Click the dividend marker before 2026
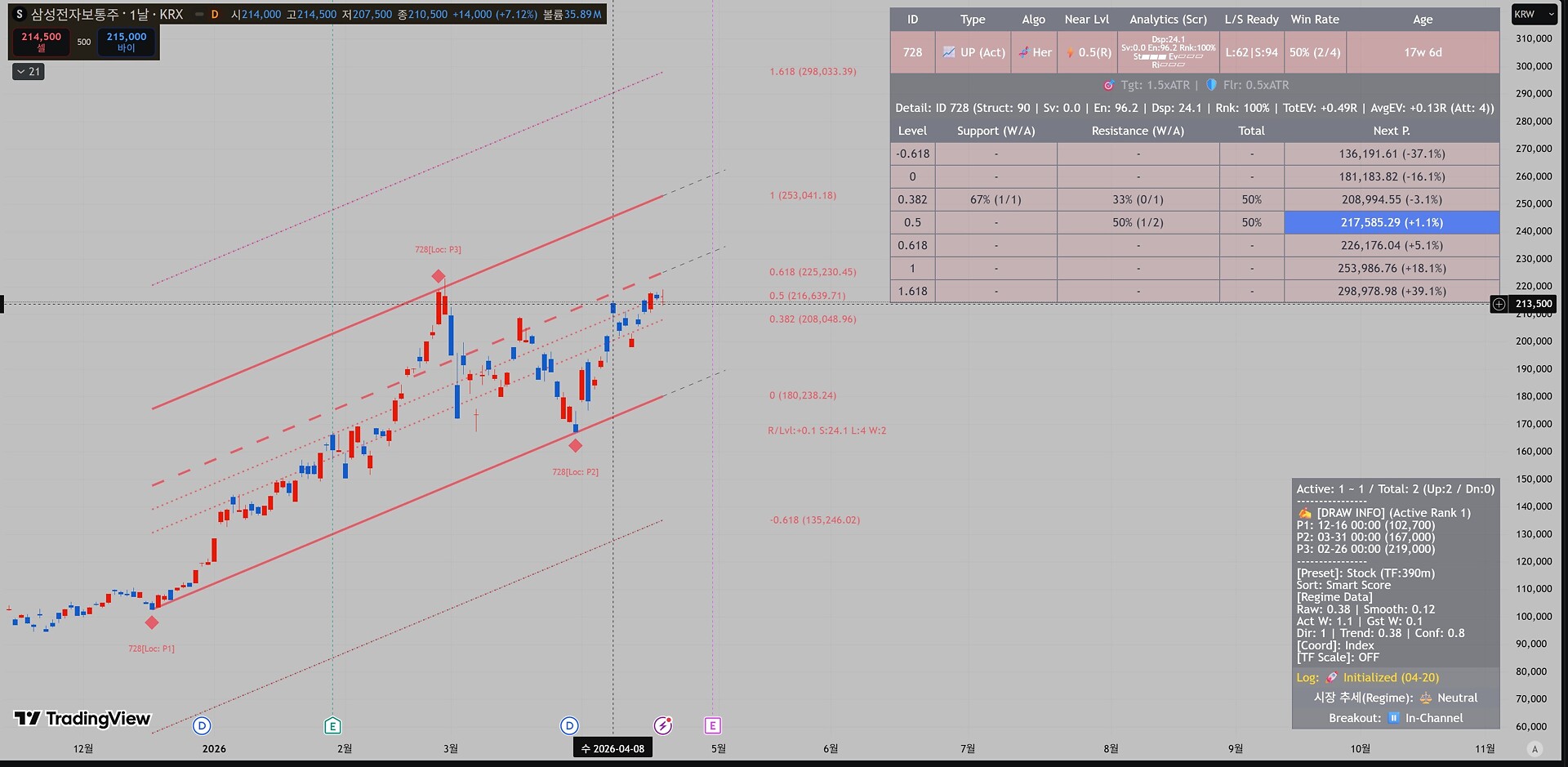This screenshot has width=1568, height=767. tap(202, 725)
